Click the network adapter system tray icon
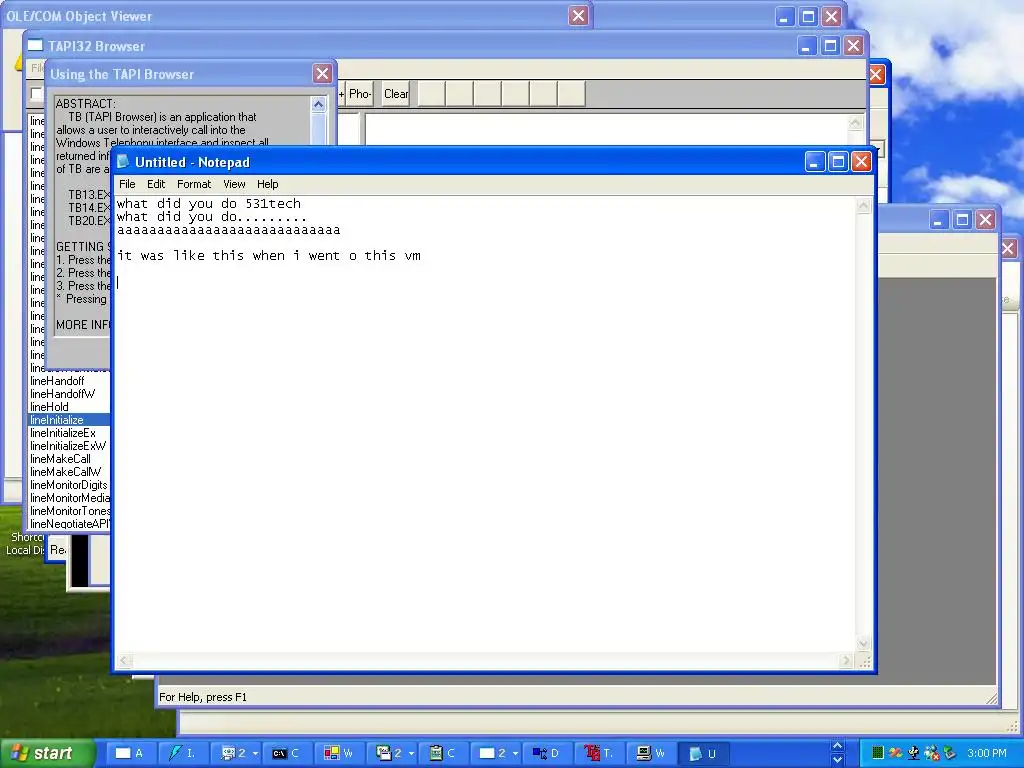The image size is (1024, 768). [x=914, y=753]
